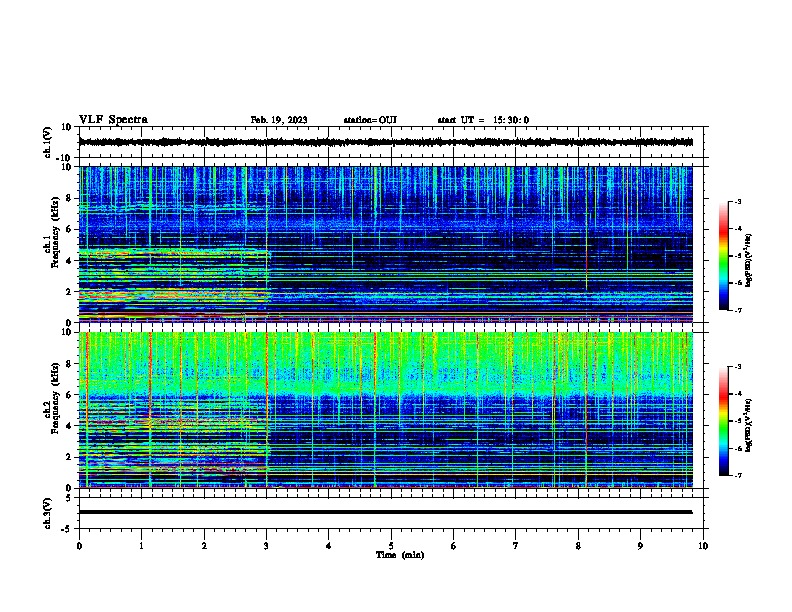792x612 pixels.
Task: Select the date text "Feb. 19, 2023"
Action: point(279,120)
